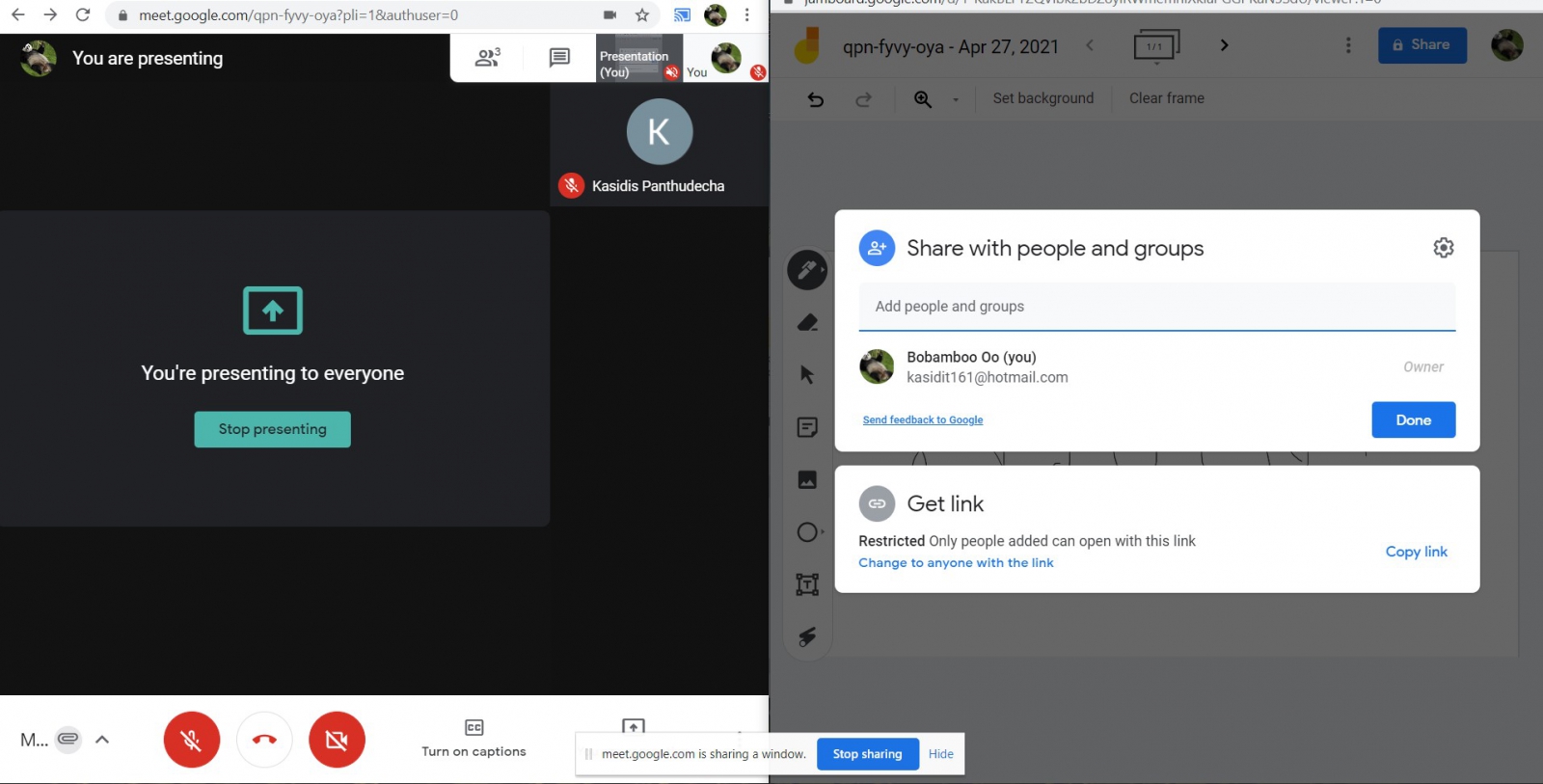1543x784 pixels.
Task: Turn on captions in Meet
Action: pyautogui.click(x=474, y=739)
